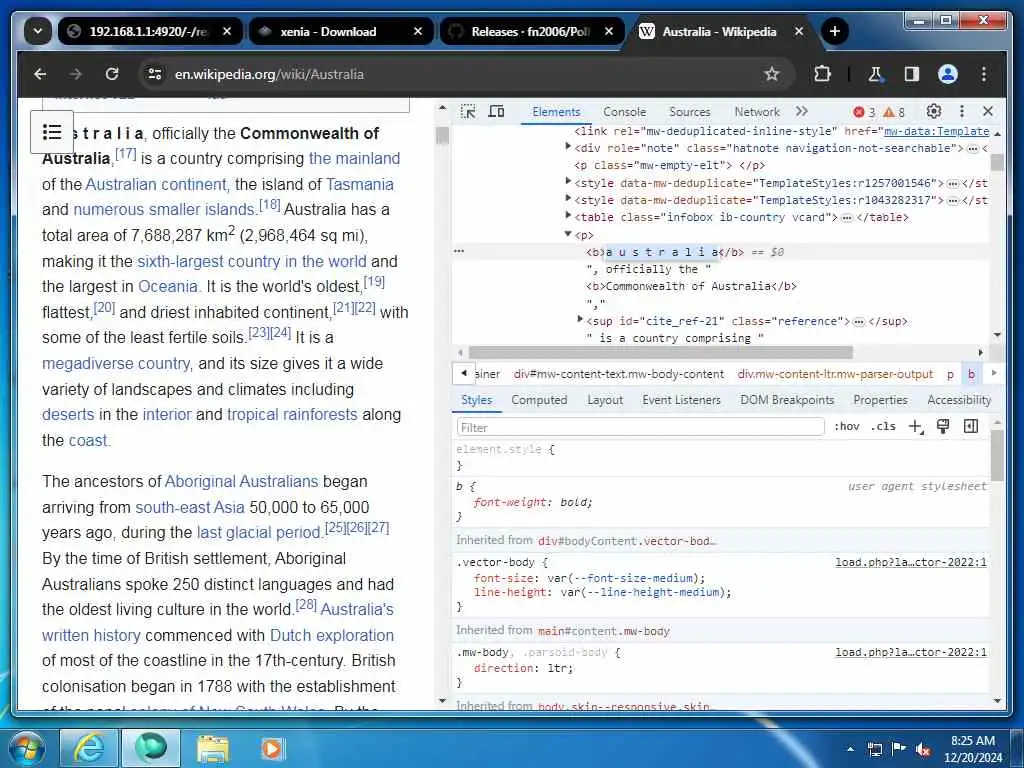Open the Sources panel

690,112
